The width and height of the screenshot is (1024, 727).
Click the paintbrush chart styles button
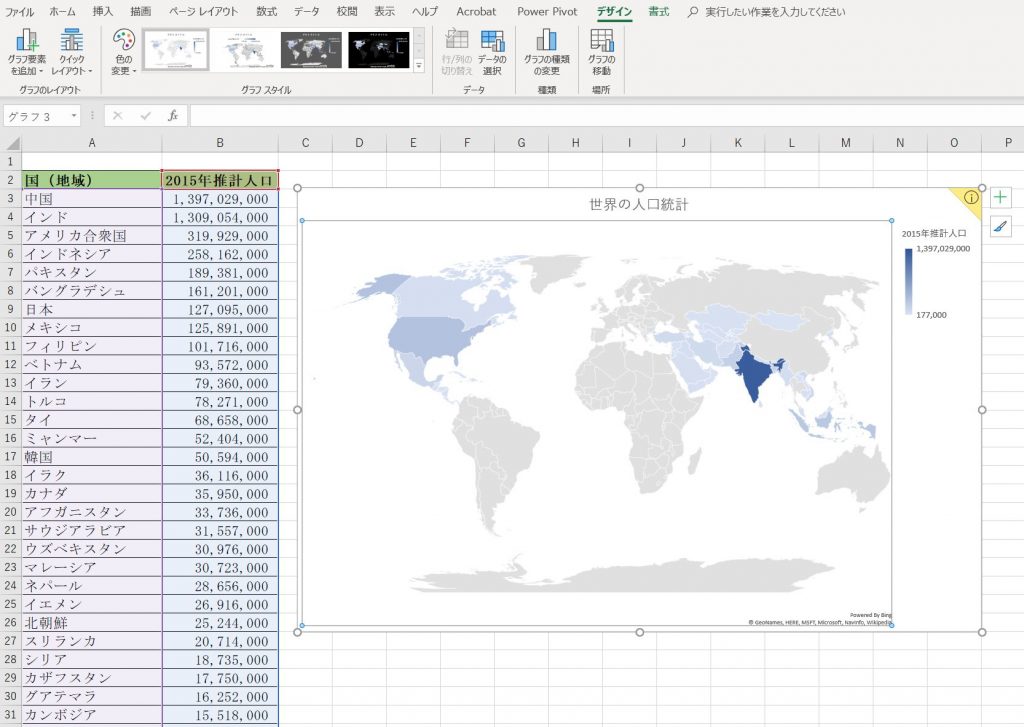click(x=1001, y=227)
